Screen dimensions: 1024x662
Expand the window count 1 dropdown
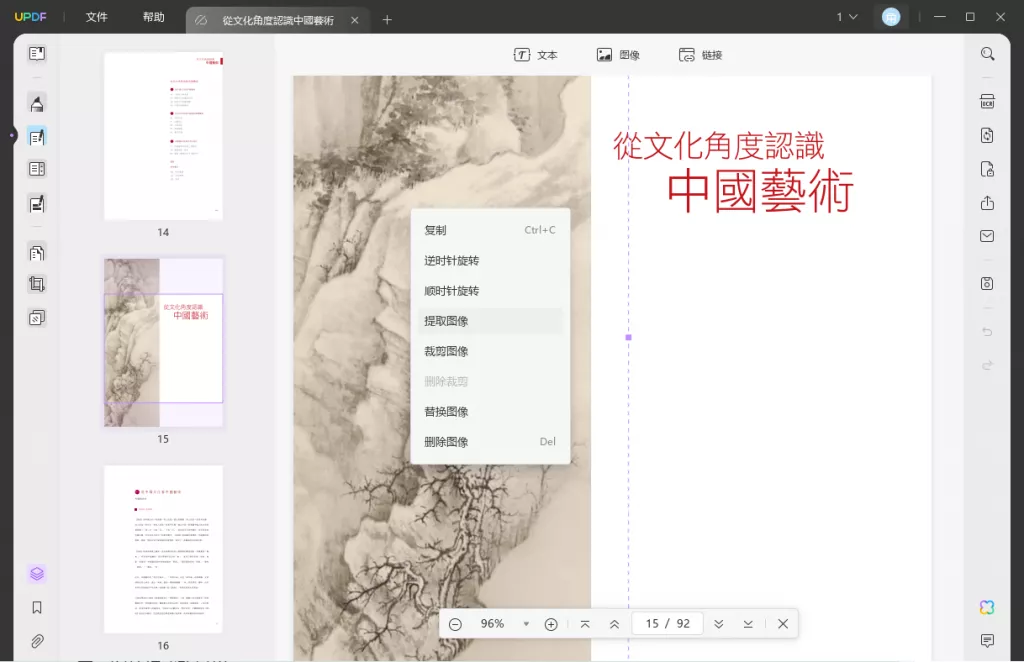tap(847, 17)
